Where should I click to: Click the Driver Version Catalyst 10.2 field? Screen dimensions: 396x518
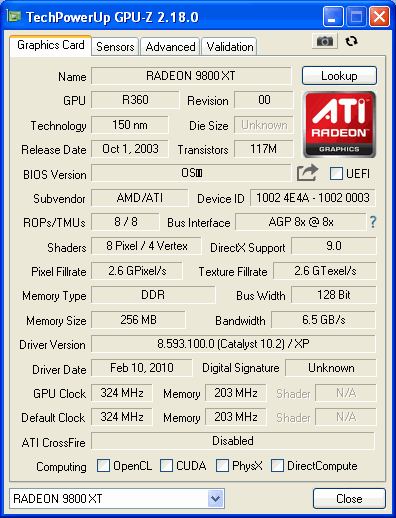(x=233, y=344)
